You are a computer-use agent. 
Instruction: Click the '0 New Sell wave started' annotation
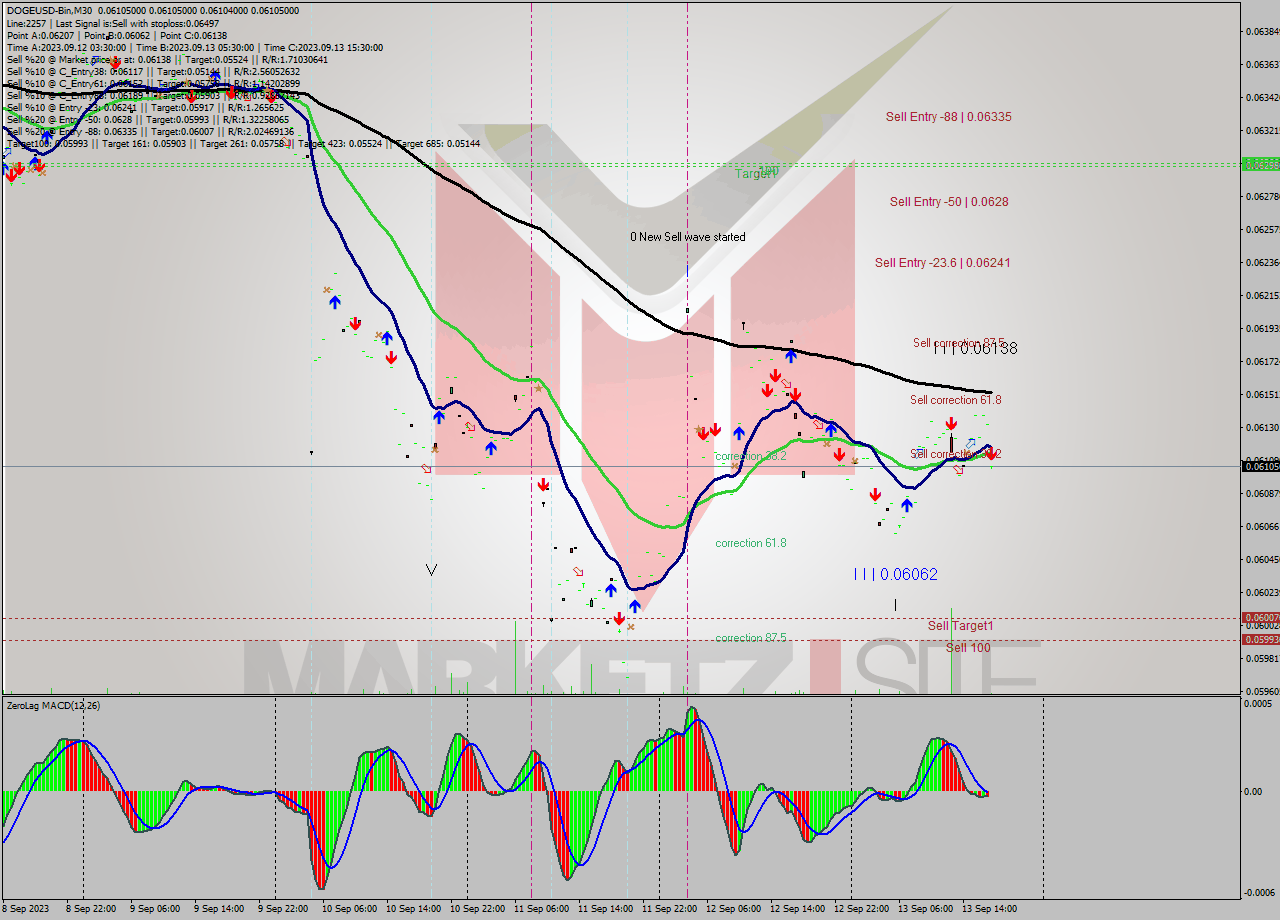[687, 237]
